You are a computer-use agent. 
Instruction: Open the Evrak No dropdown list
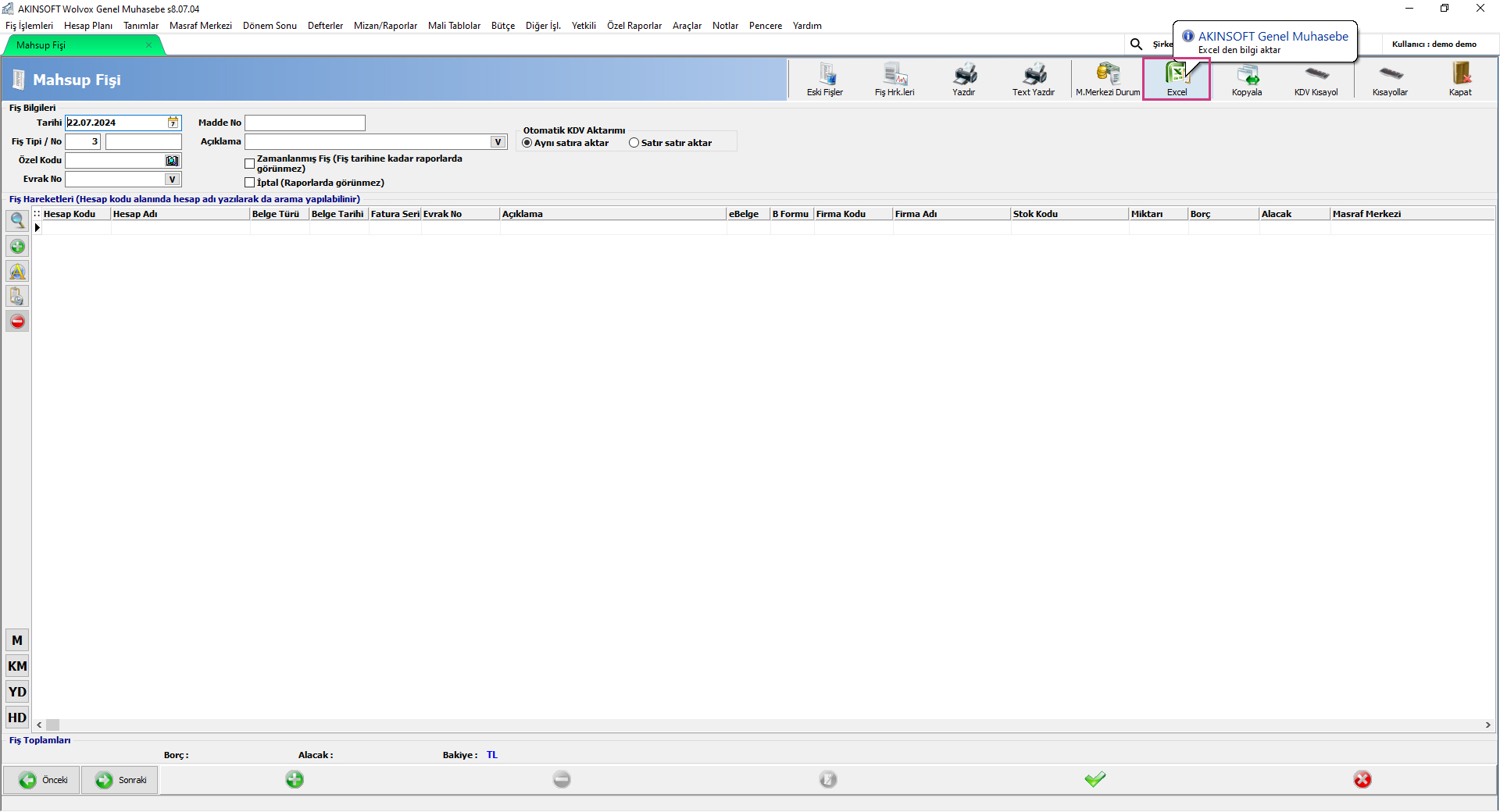point(173,180)
